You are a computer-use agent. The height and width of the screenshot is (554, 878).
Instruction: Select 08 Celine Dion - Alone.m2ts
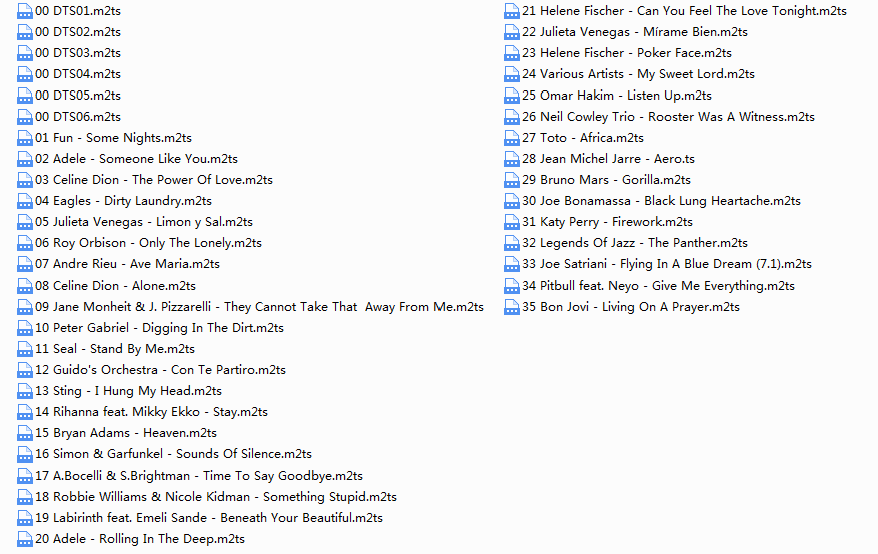click(x=115, y=286)
